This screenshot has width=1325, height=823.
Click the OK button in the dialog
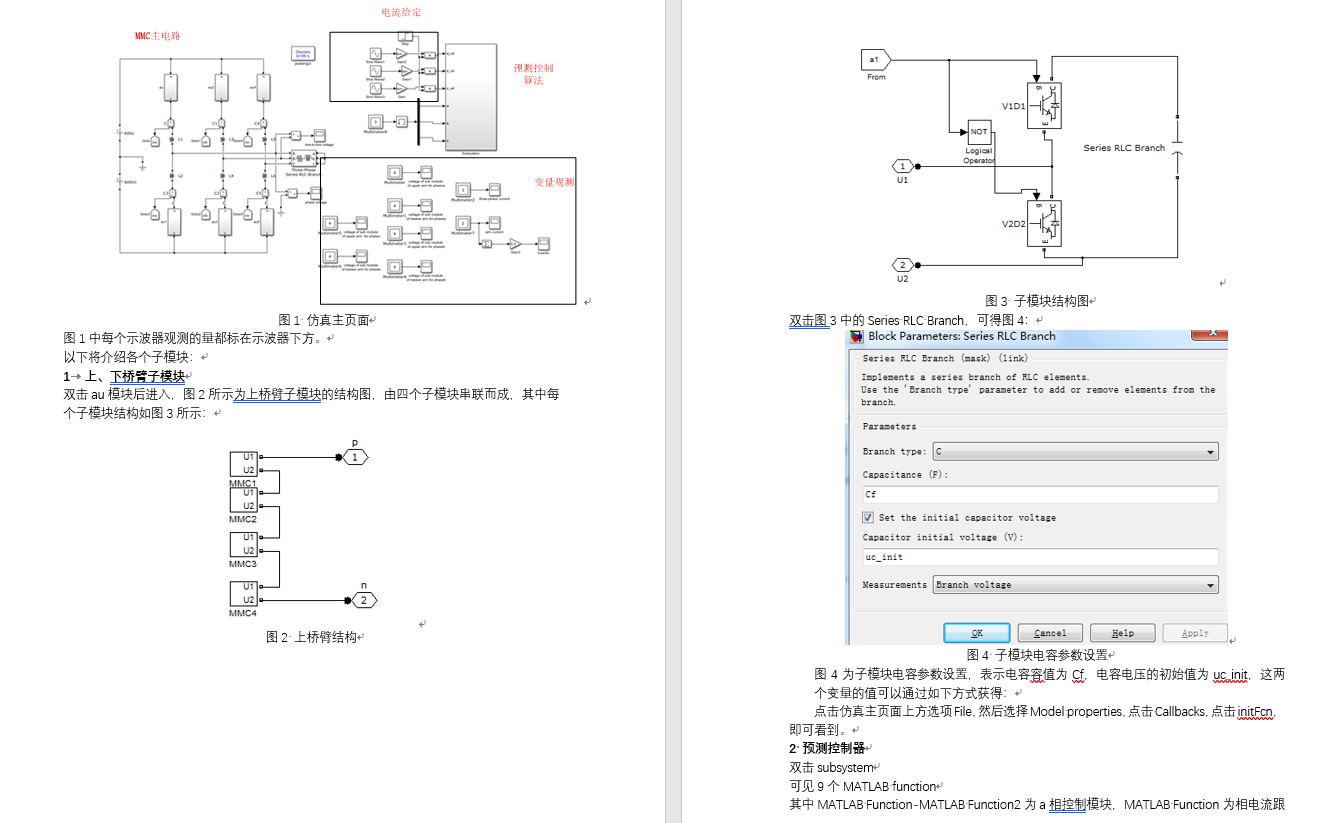click(x=976, y=632)
